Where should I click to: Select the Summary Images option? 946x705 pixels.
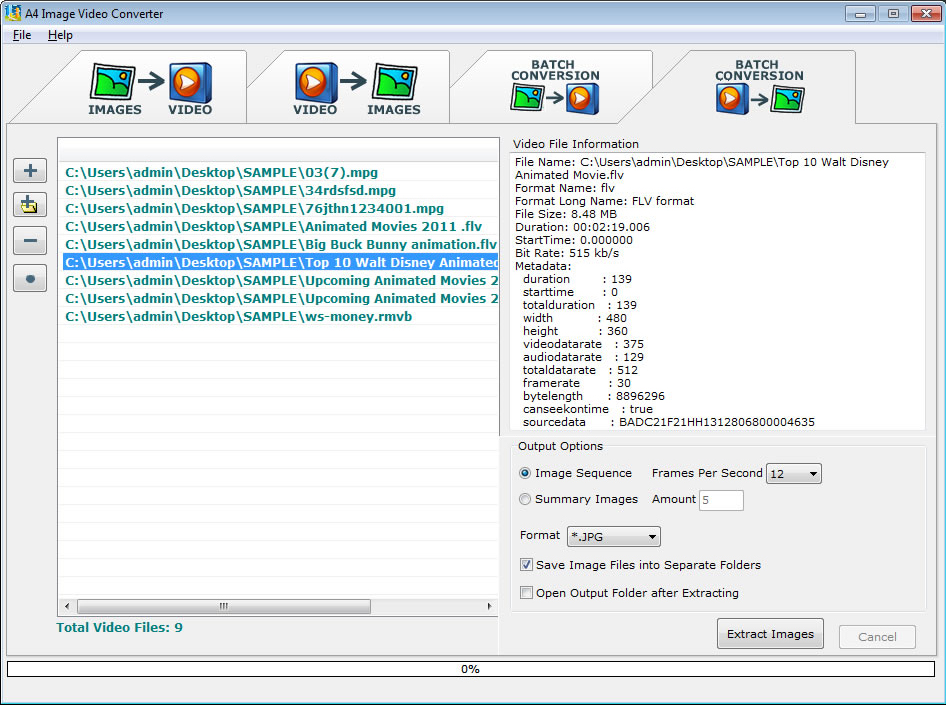point(526,499)
